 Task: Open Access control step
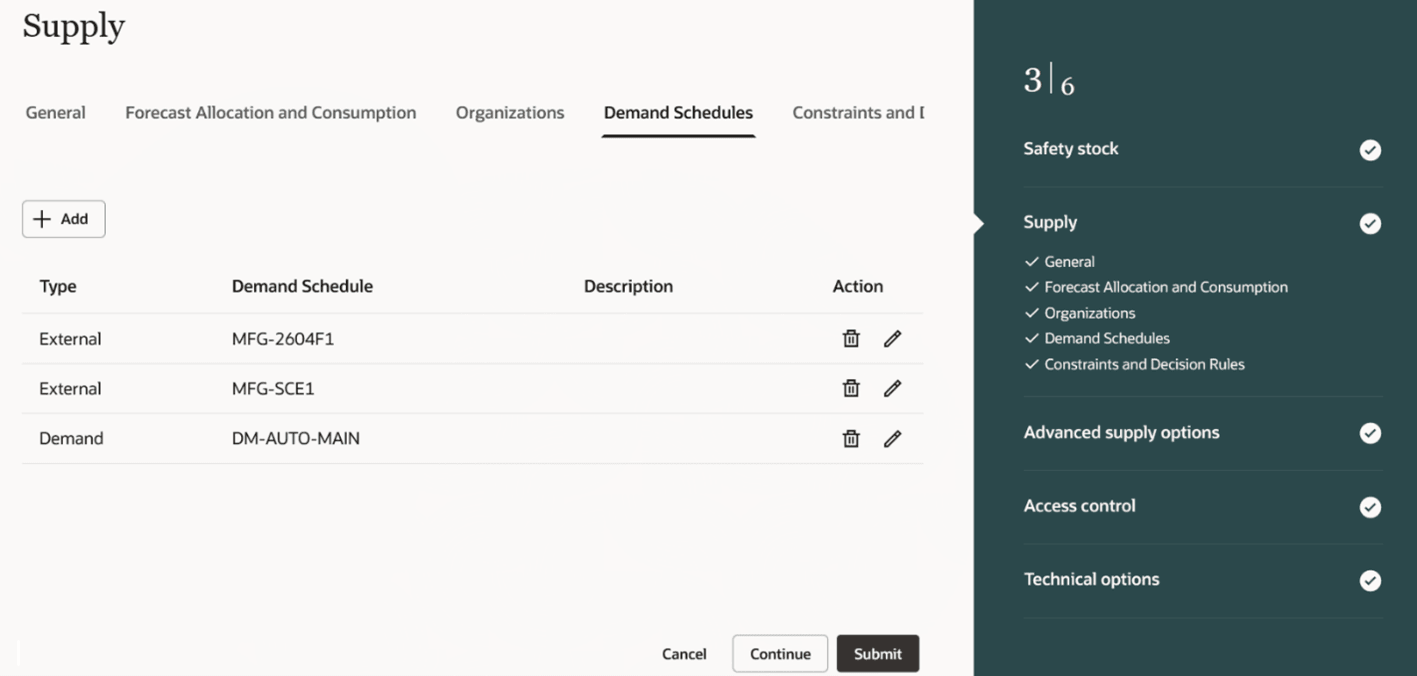click(1079, 506)
